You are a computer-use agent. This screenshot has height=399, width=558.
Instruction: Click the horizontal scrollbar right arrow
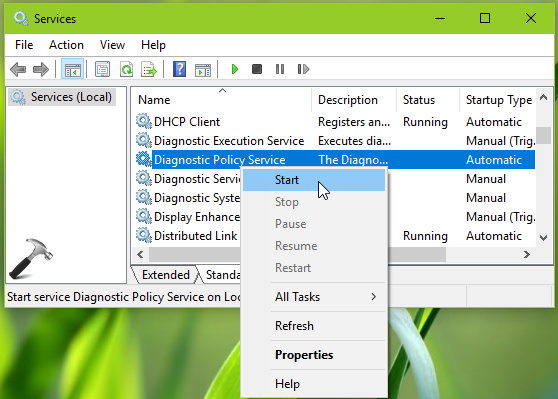[527, 254]
